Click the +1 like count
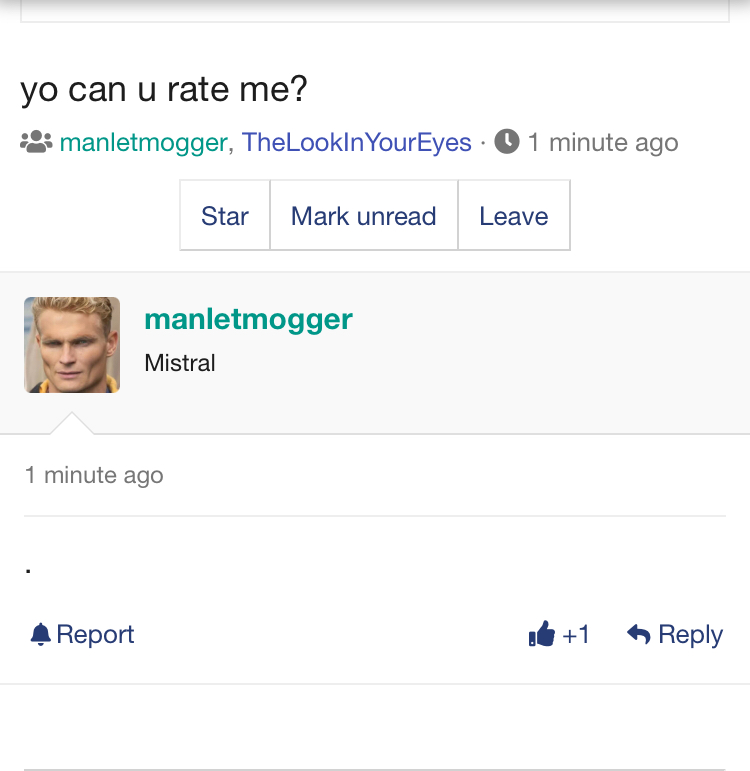The image size is (750, 771). point(575,634)
